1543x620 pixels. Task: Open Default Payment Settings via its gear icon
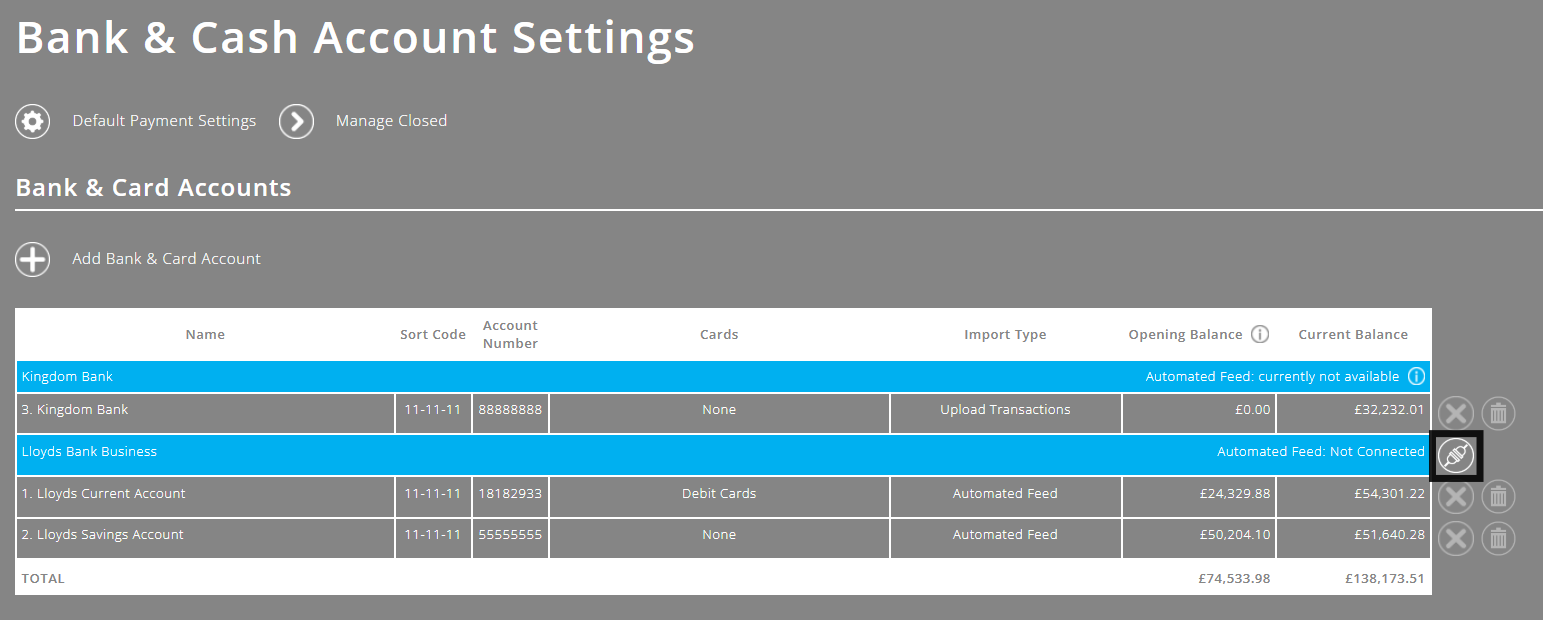tap(32, 121)
